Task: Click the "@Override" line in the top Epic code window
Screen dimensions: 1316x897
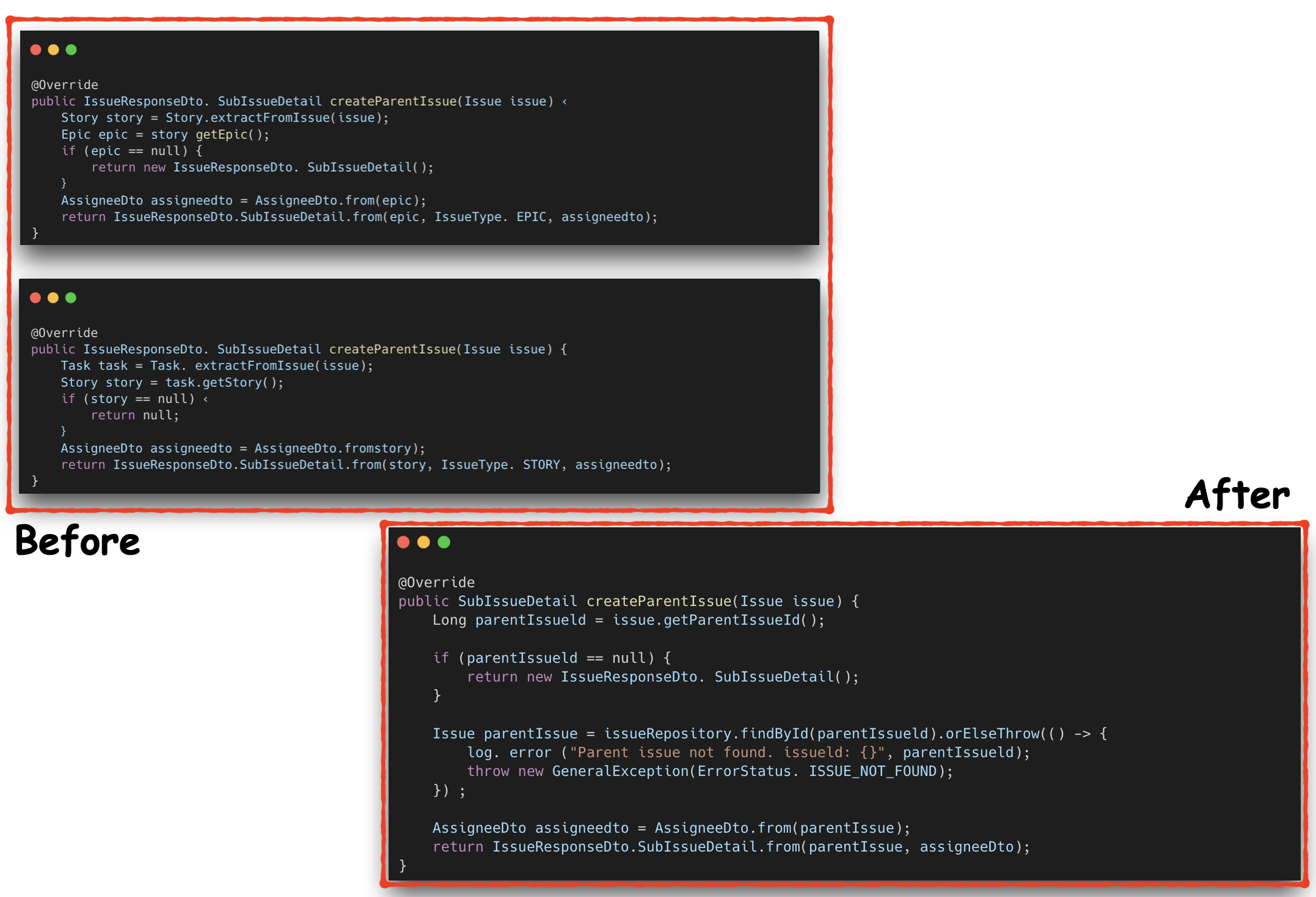Action: point(65,85)
